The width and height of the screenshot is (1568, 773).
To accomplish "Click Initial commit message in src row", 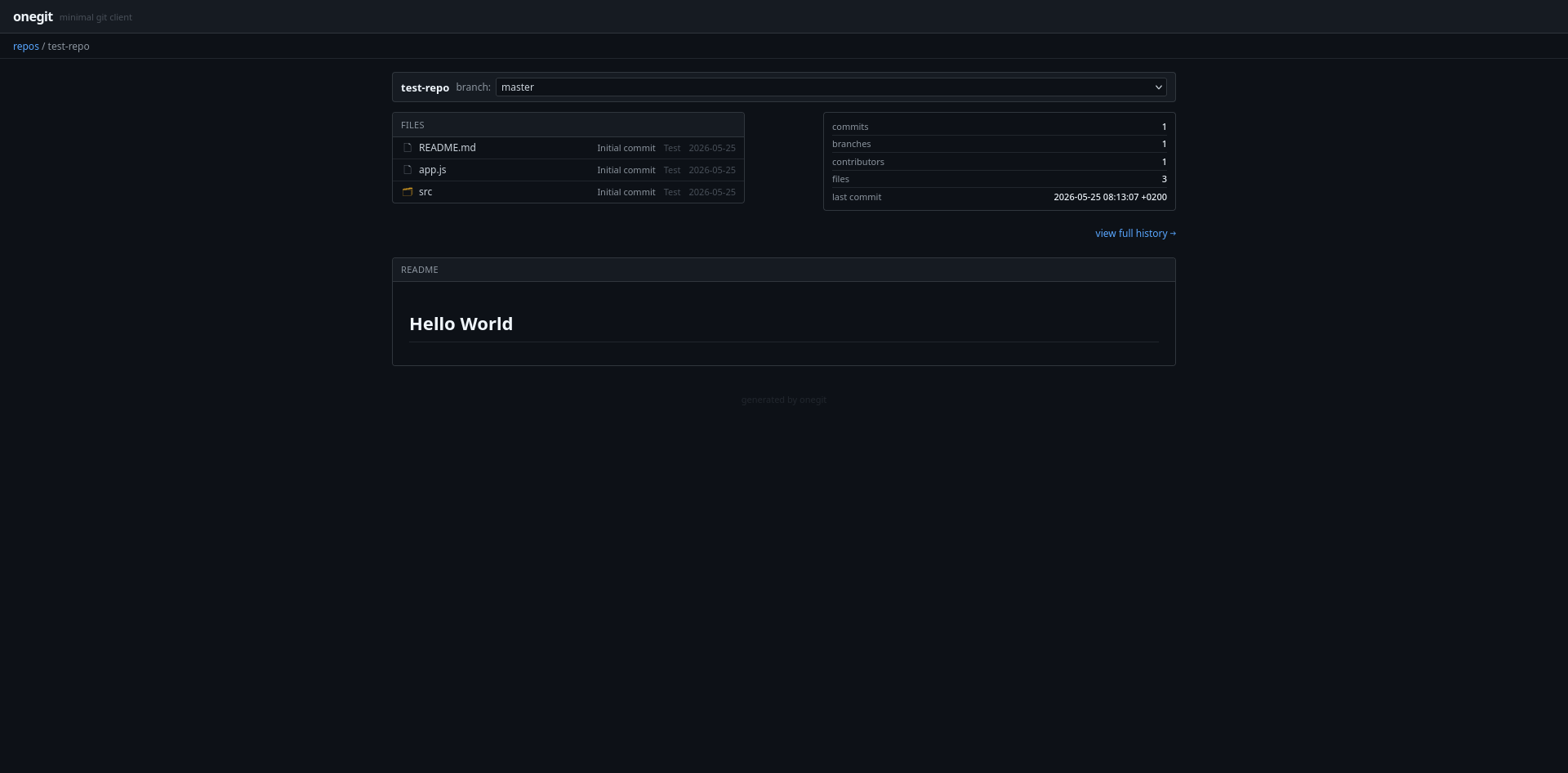I will coord(626,192).
